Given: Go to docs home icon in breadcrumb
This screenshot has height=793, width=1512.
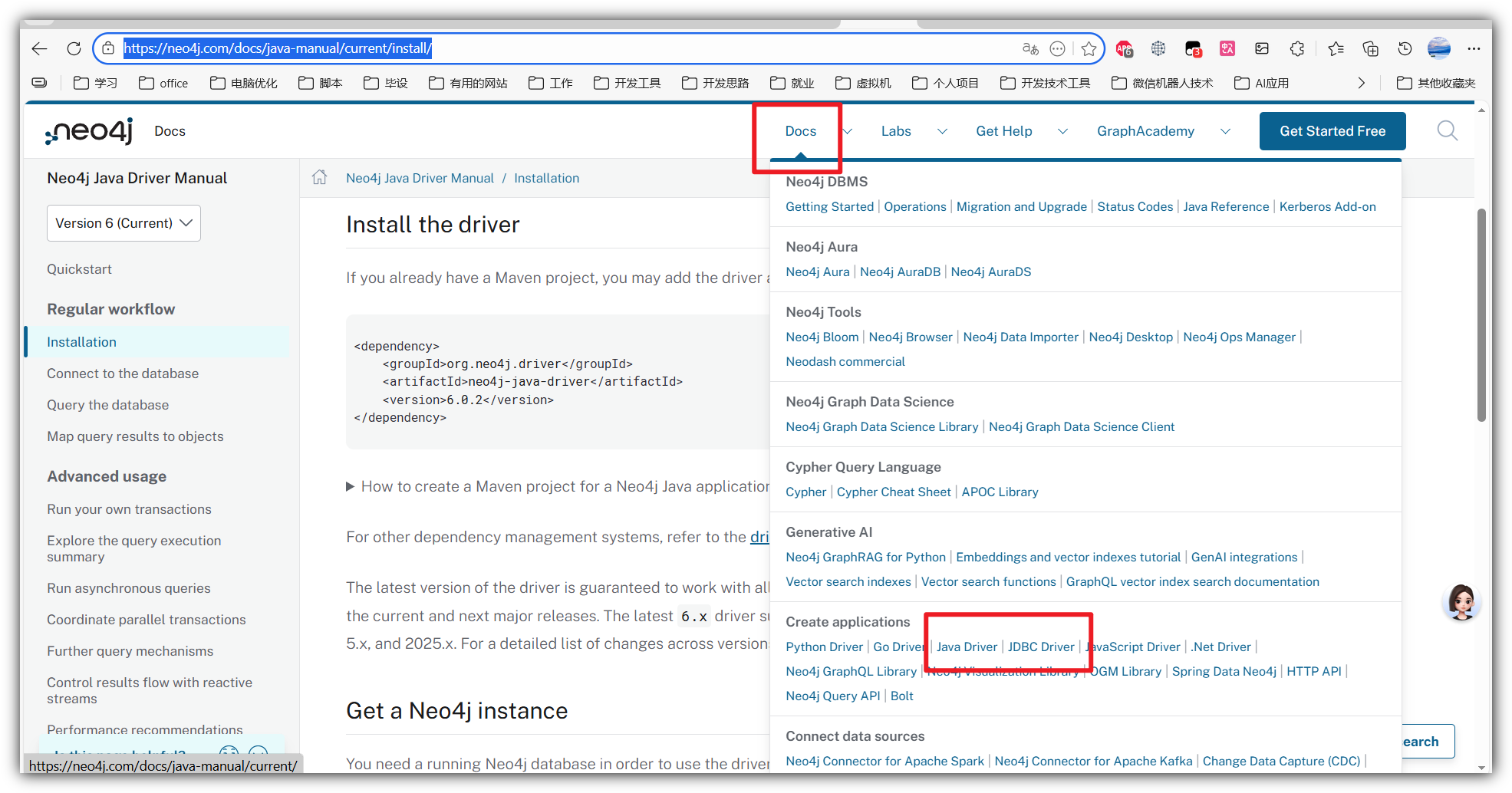Looking at the screenshot, I should [x=320, y=178].
